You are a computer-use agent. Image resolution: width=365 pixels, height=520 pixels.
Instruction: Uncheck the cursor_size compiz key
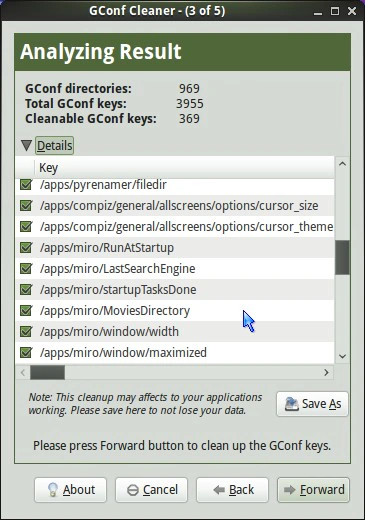[26, 206]
